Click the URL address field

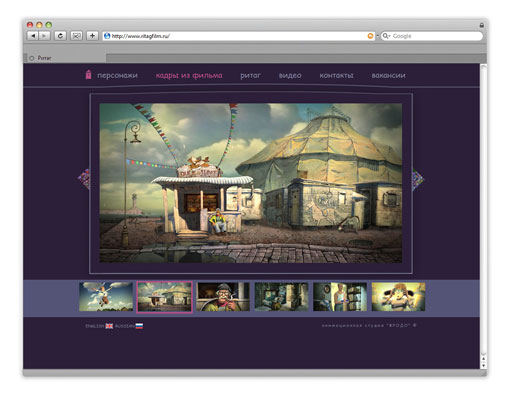(x=238, y=36)
